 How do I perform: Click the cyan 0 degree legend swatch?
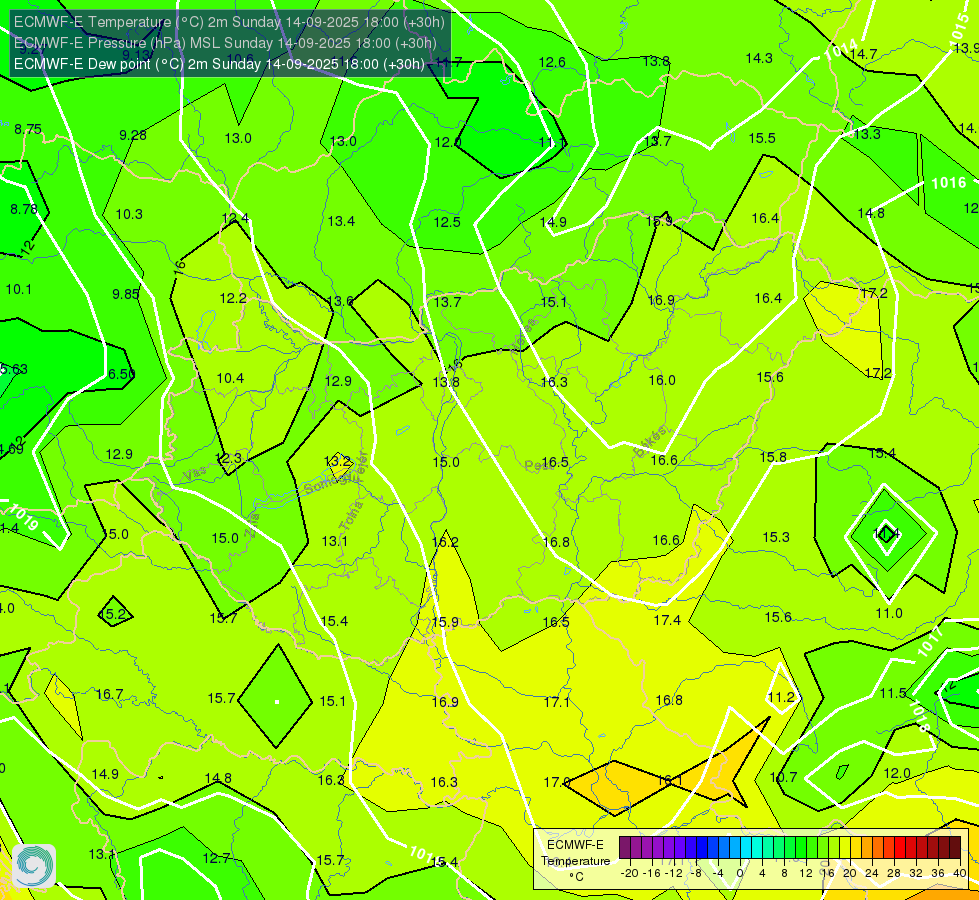pyautogui.click(x=746, y=848)
